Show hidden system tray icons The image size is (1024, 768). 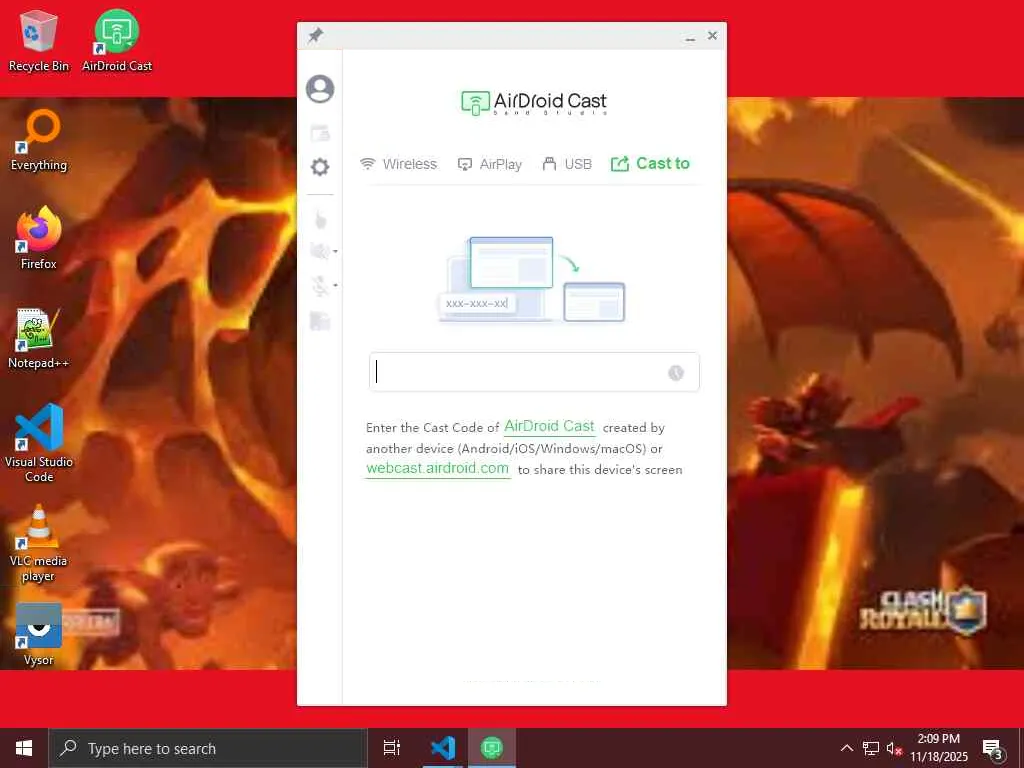point(846,748)
